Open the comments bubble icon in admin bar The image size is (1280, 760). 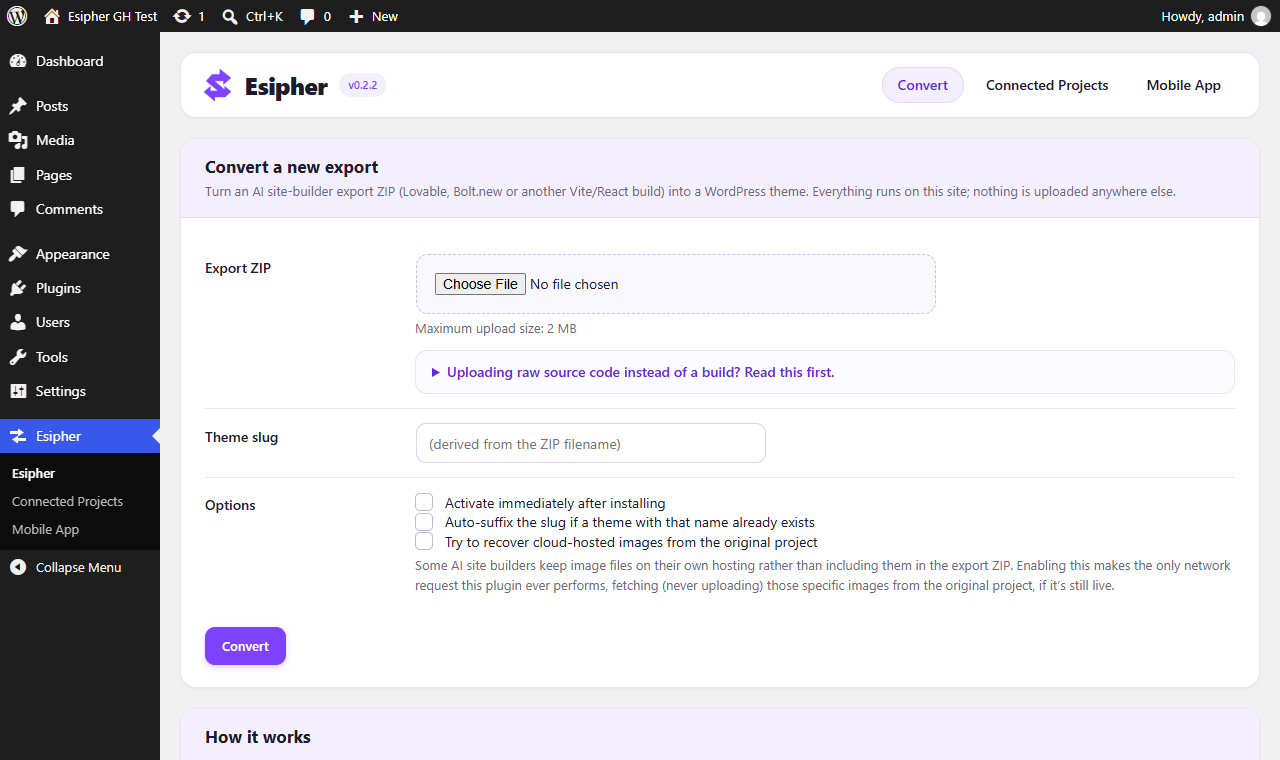308,16
